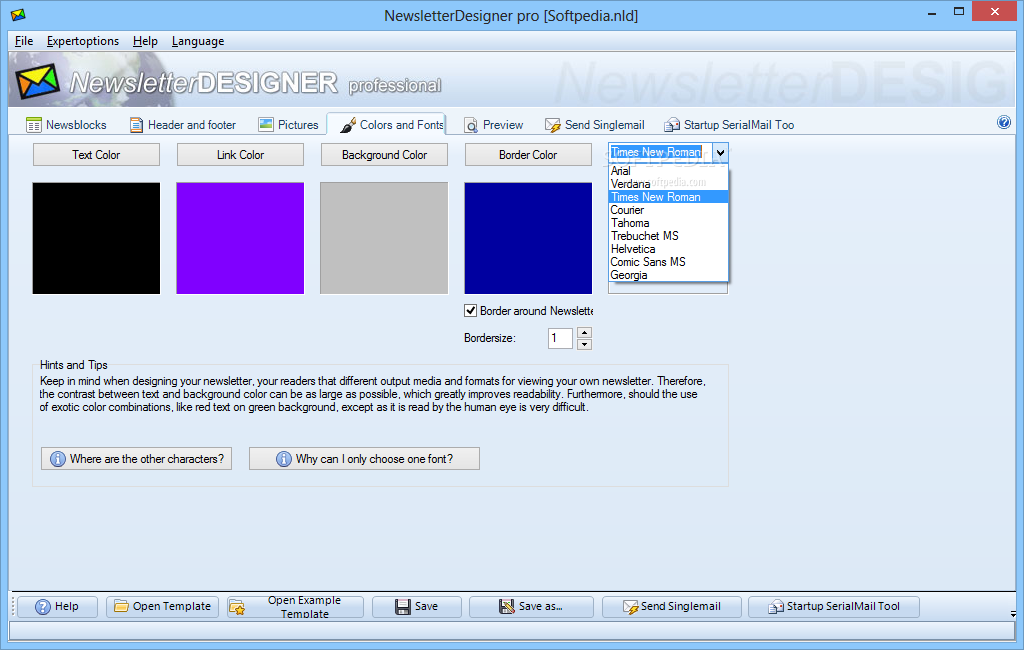Pick Tahoma from the font list
Image resolution: width=1024 pixels, height=650 pixels.
click(x=668, y=223)
